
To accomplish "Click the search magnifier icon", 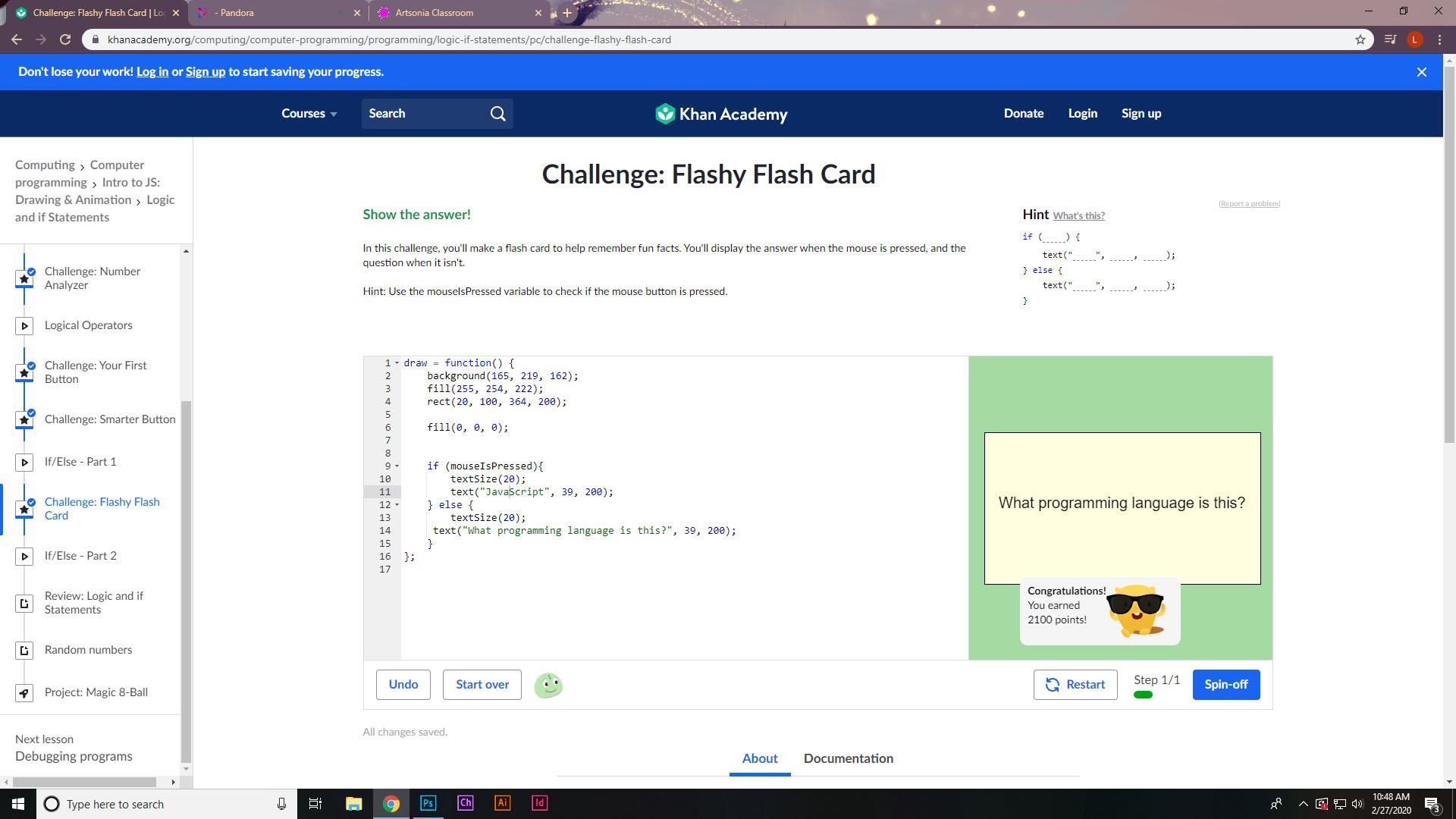I will (x=497, y=114).
